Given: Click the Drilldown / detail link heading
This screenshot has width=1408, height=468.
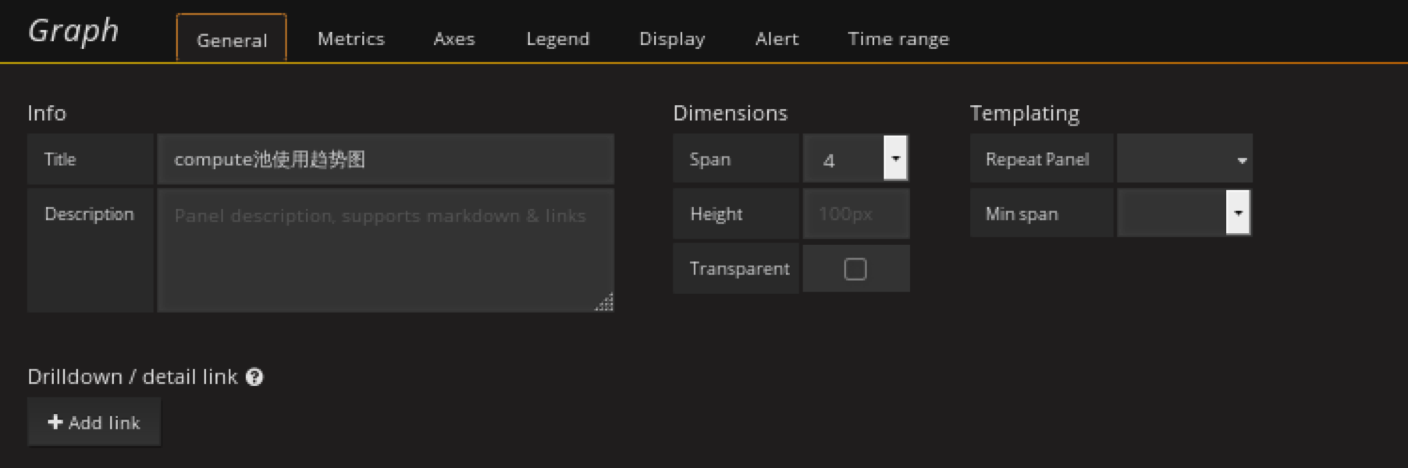Looking at the screenshot, I should click(x=132, y=377).
